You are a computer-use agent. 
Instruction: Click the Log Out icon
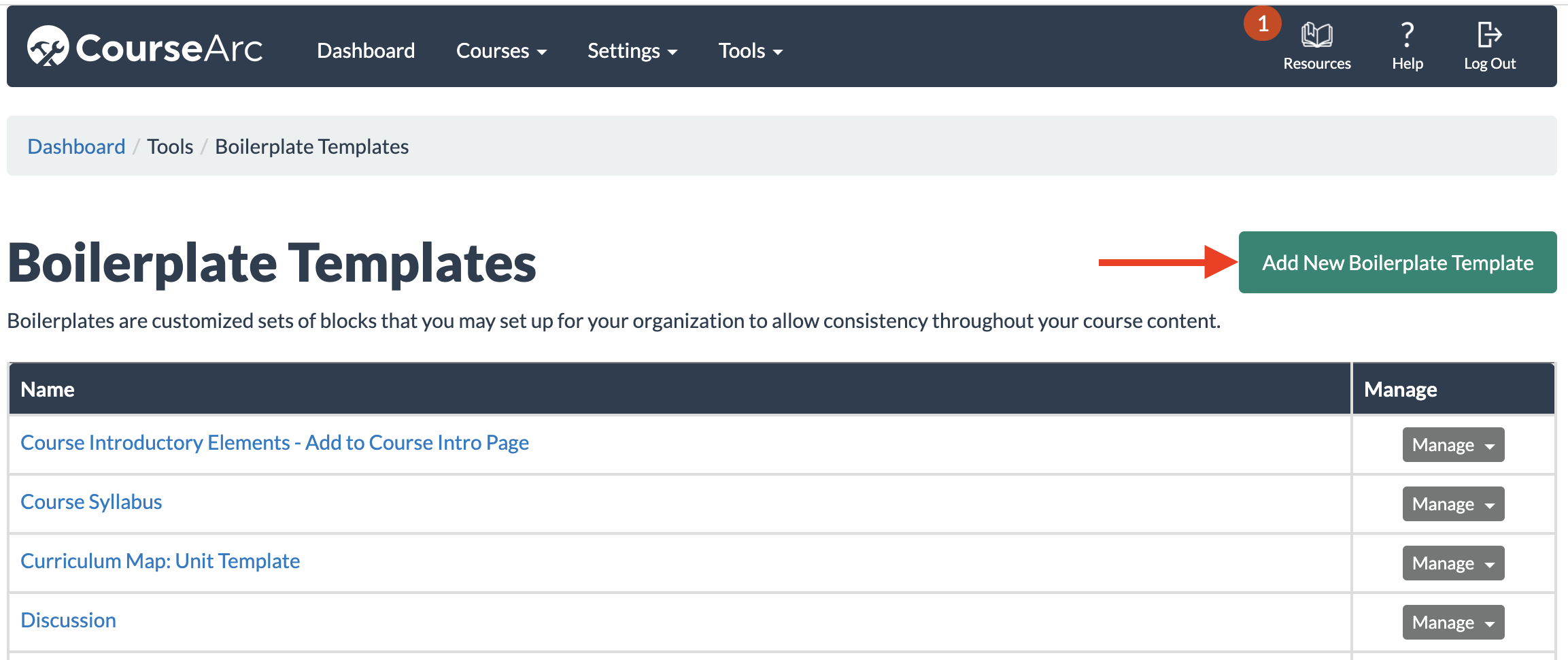tap(1489, 35)
